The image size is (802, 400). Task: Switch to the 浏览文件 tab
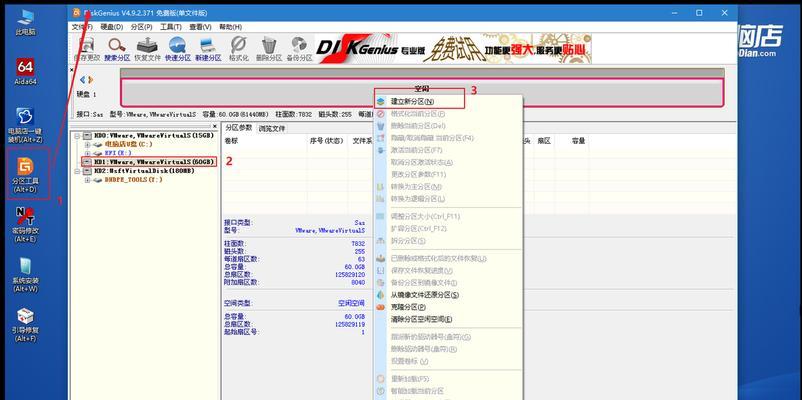[x=272, y=128]
